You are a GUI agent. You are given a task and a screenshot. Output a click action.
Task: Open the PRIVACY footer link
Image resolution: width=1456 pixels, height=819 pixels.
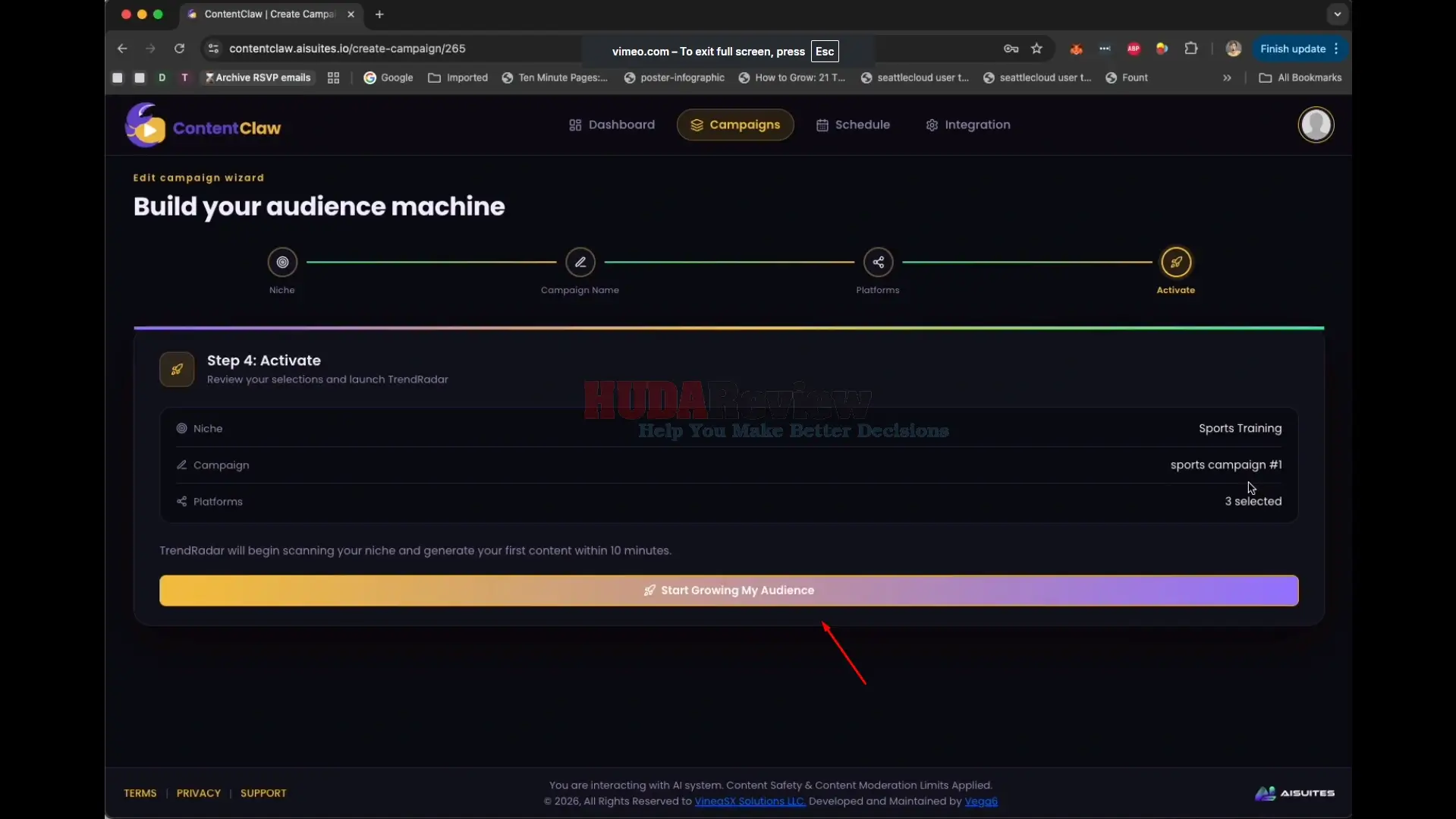click(199, 793)
